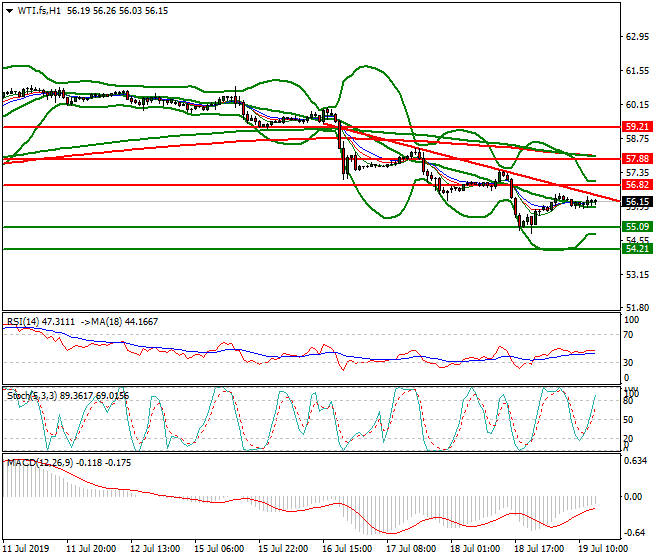Select the 55.09 support level label

[x=637, y=227]
